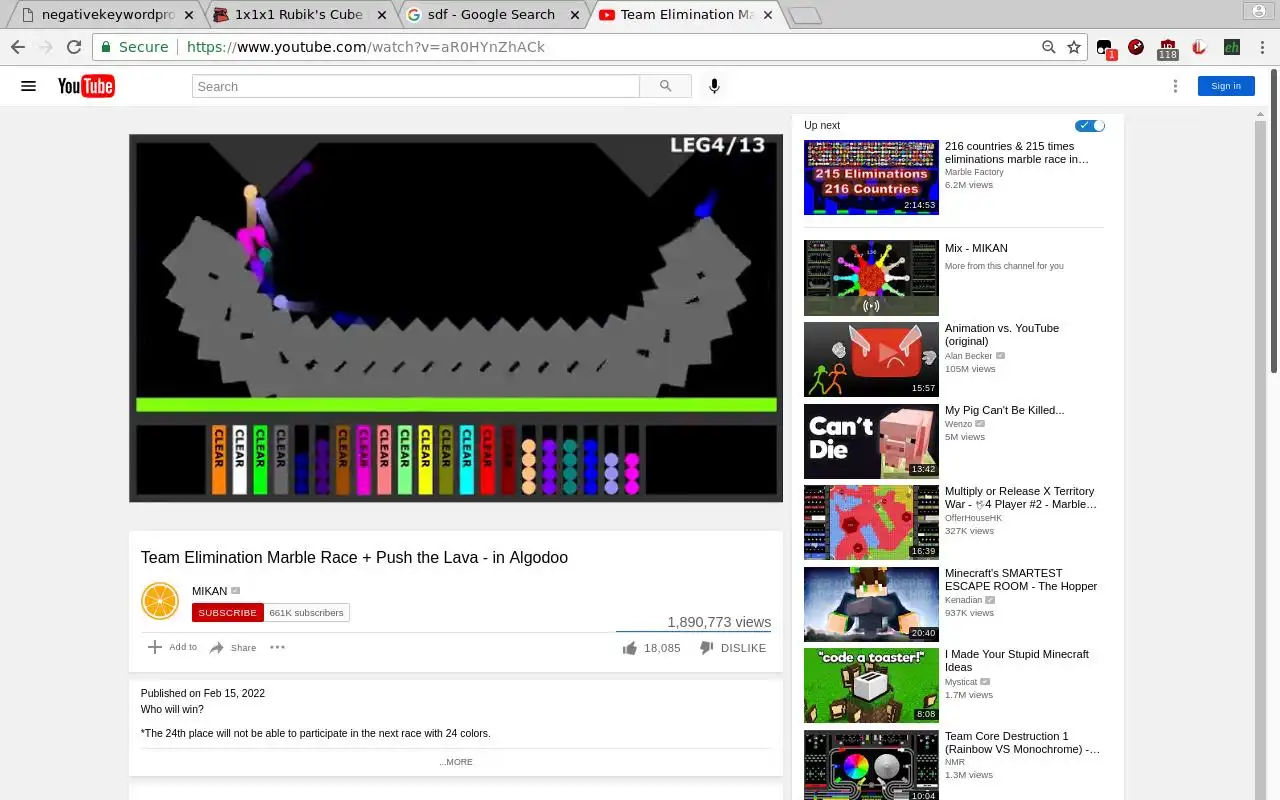Click the MIKAN orange channel avatar
This screenshot has height=800, width=1280.
click(160, 601)
